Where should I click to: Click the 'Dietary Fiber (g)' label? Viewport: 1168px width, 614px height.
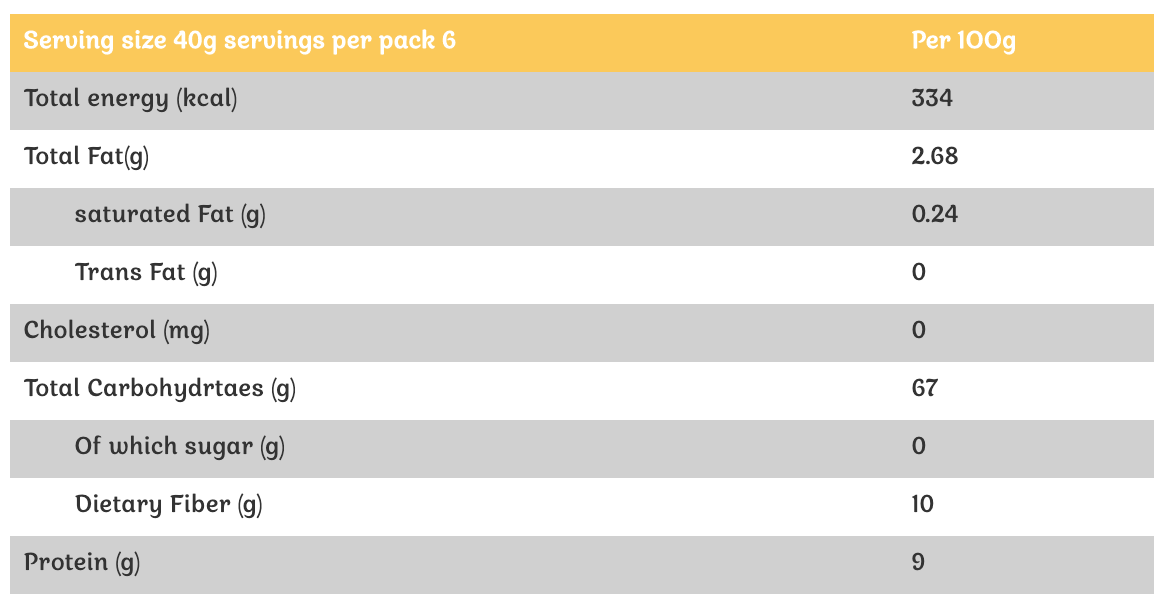(x=168, y=505)
